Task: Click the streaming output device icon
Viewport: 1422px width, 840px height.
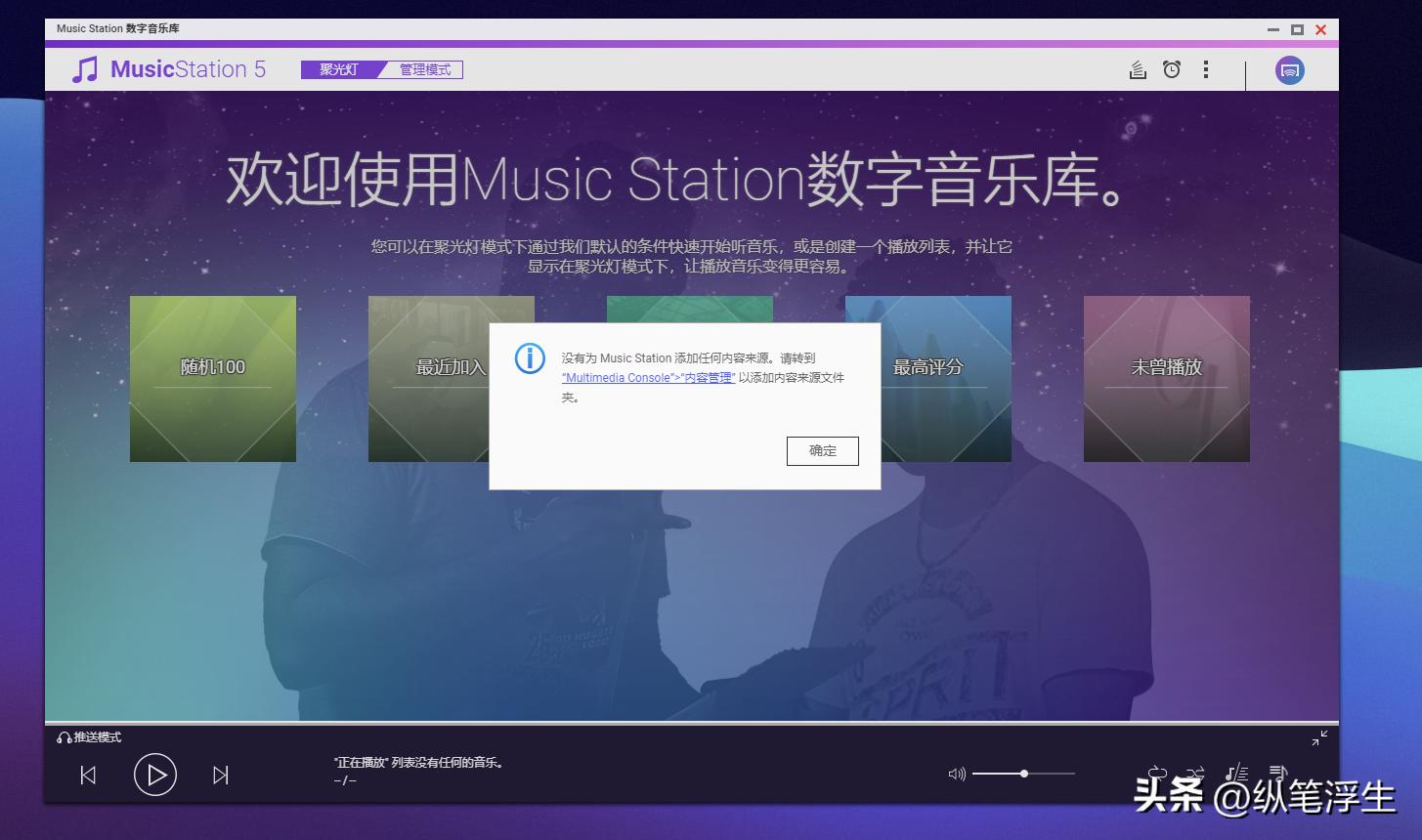Action: coord(1288,69)
